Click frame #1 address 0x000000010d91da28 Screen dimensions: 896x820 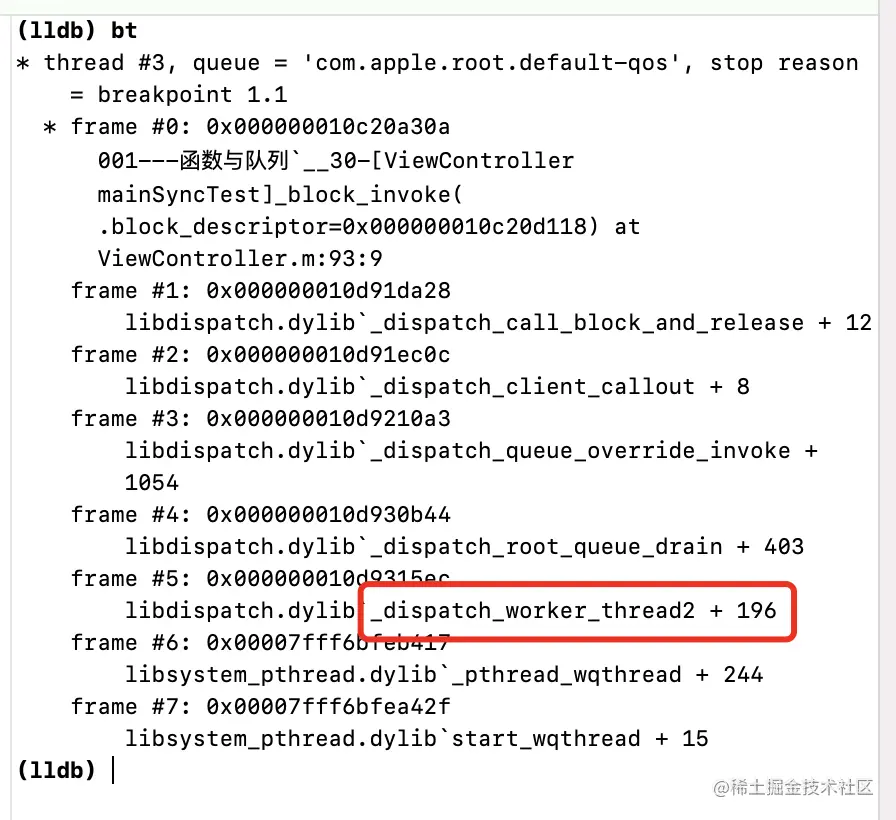(328, 290)
